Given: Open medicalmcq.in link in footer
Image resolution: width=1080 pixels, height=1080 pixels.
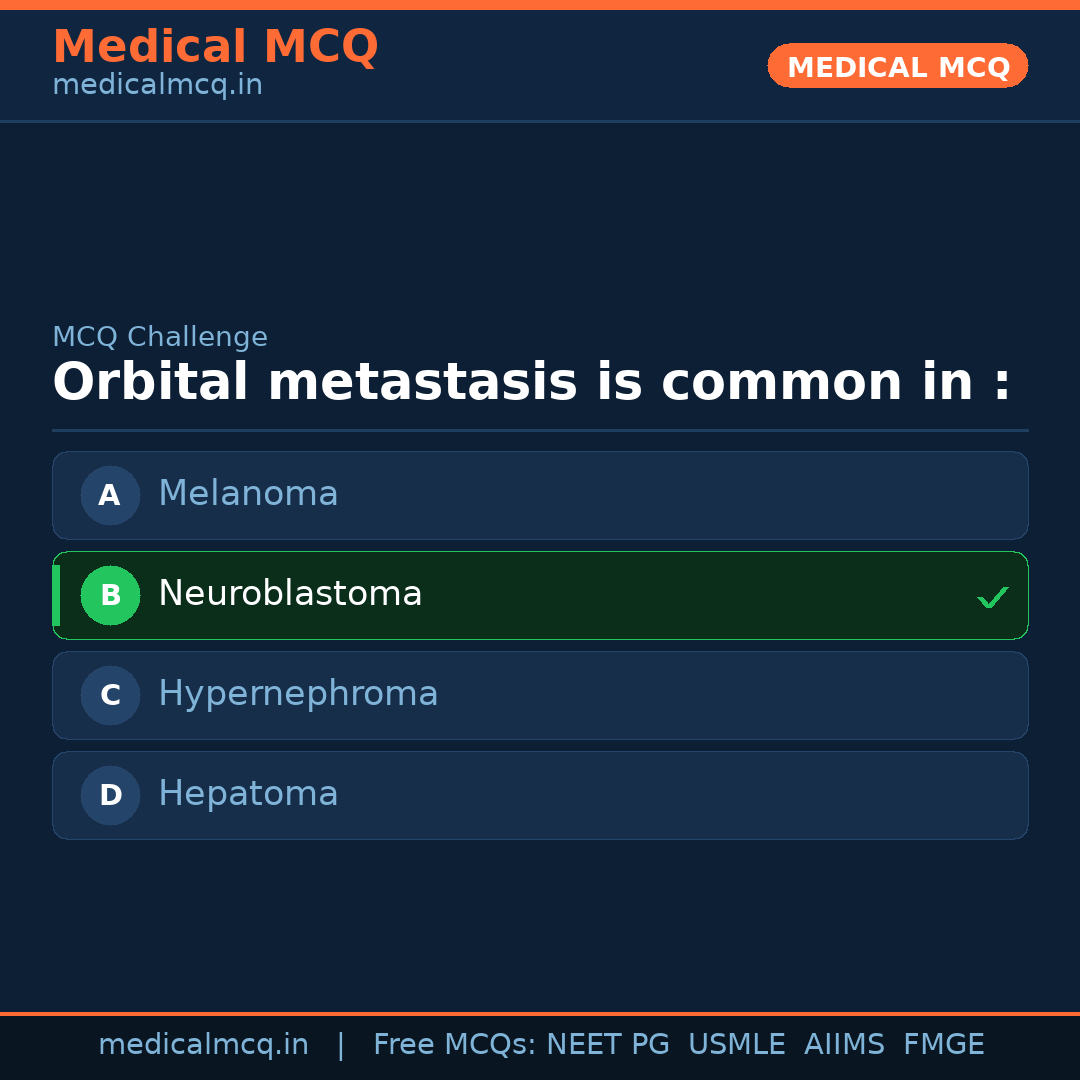Looking at the screenshot, I should pyautogui.click(x=203, y=1045).
